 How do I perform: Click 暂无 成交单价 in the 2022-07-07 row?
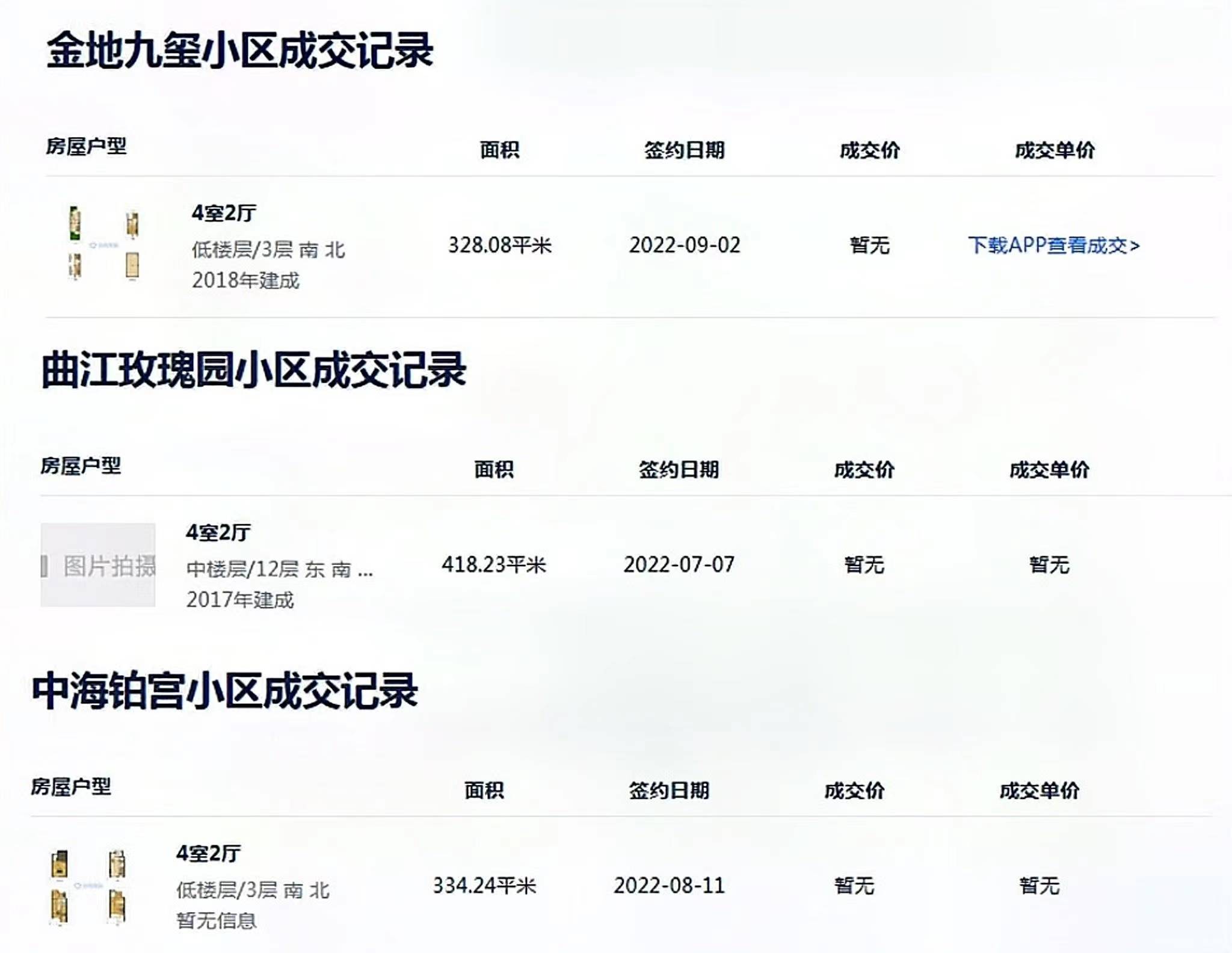(x=1049, y=565)
